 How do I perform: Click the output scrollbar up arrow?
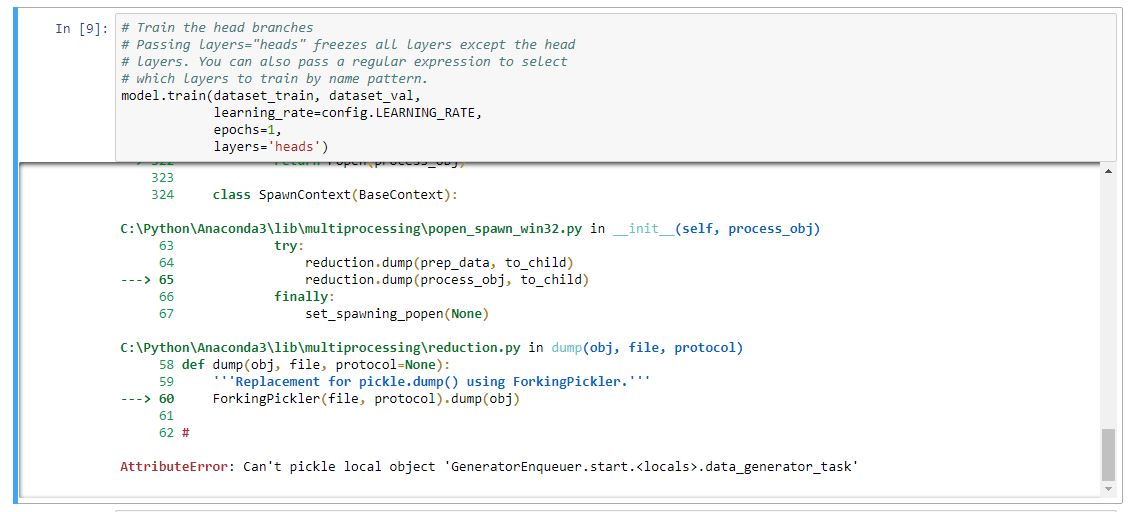(x=1108, y=171)
